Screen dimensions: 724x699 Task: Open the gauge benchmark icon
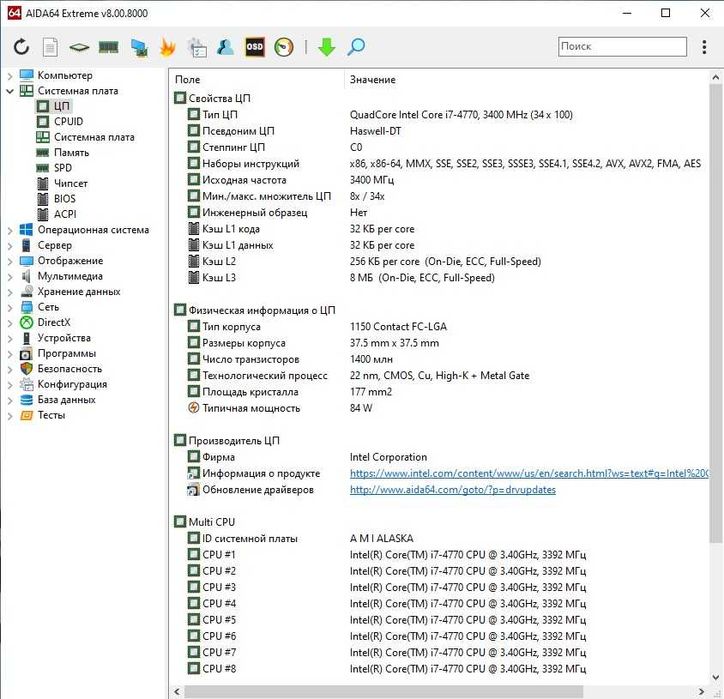(284, 47)
